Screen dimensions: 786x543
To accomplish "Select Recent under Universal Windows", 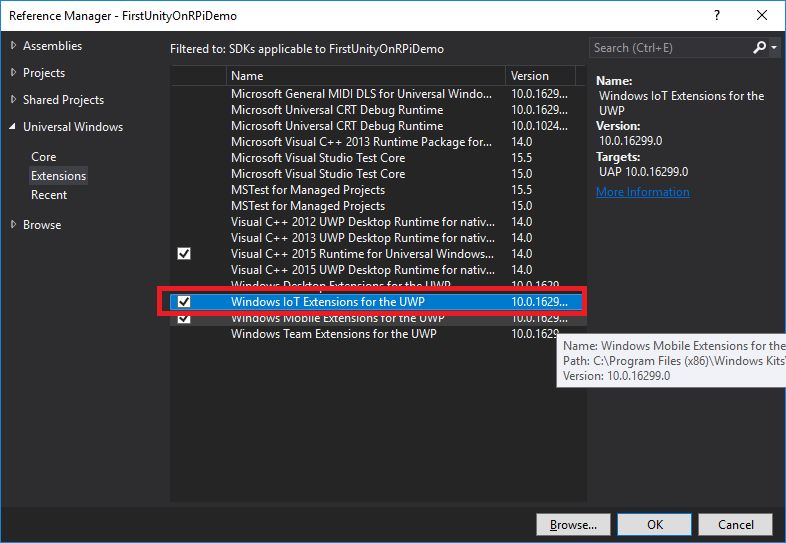I will 49,195.
